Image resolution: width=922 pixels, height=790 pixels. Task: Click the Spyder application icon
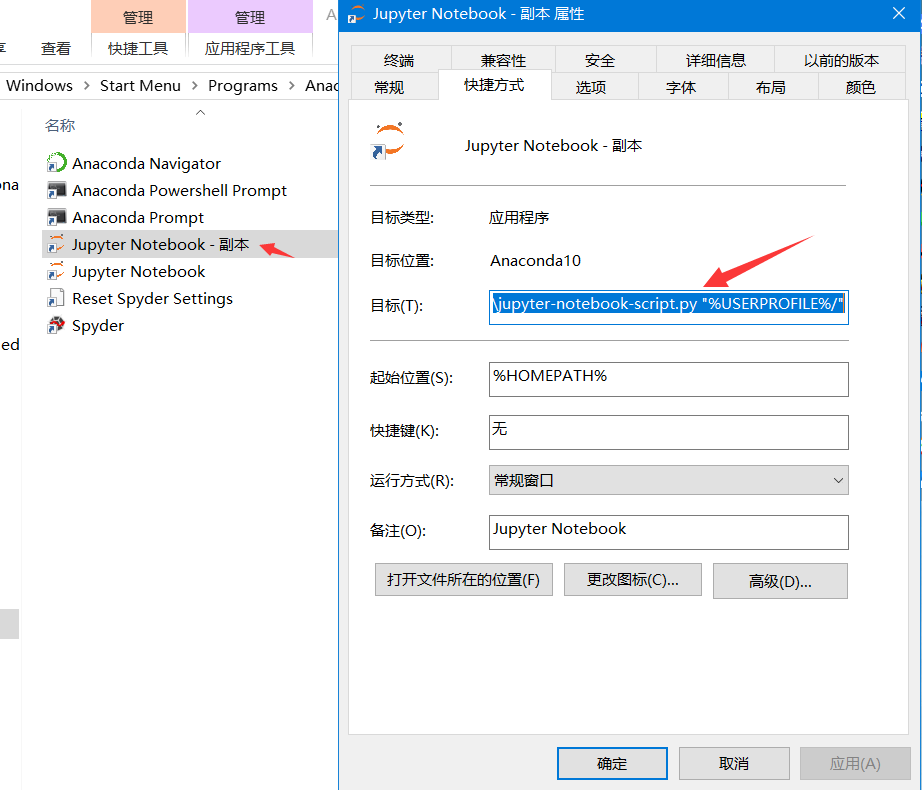[x=56, y=325]
